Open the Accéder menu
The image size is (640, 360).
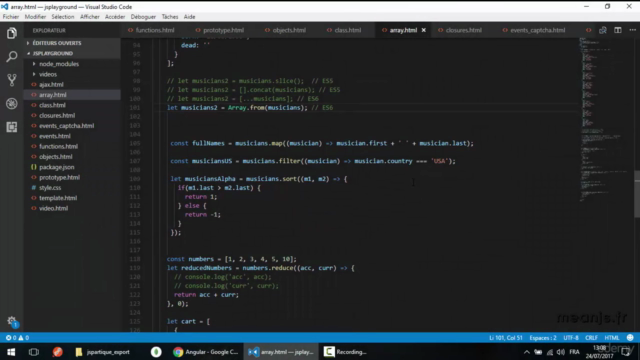[115, 17]
